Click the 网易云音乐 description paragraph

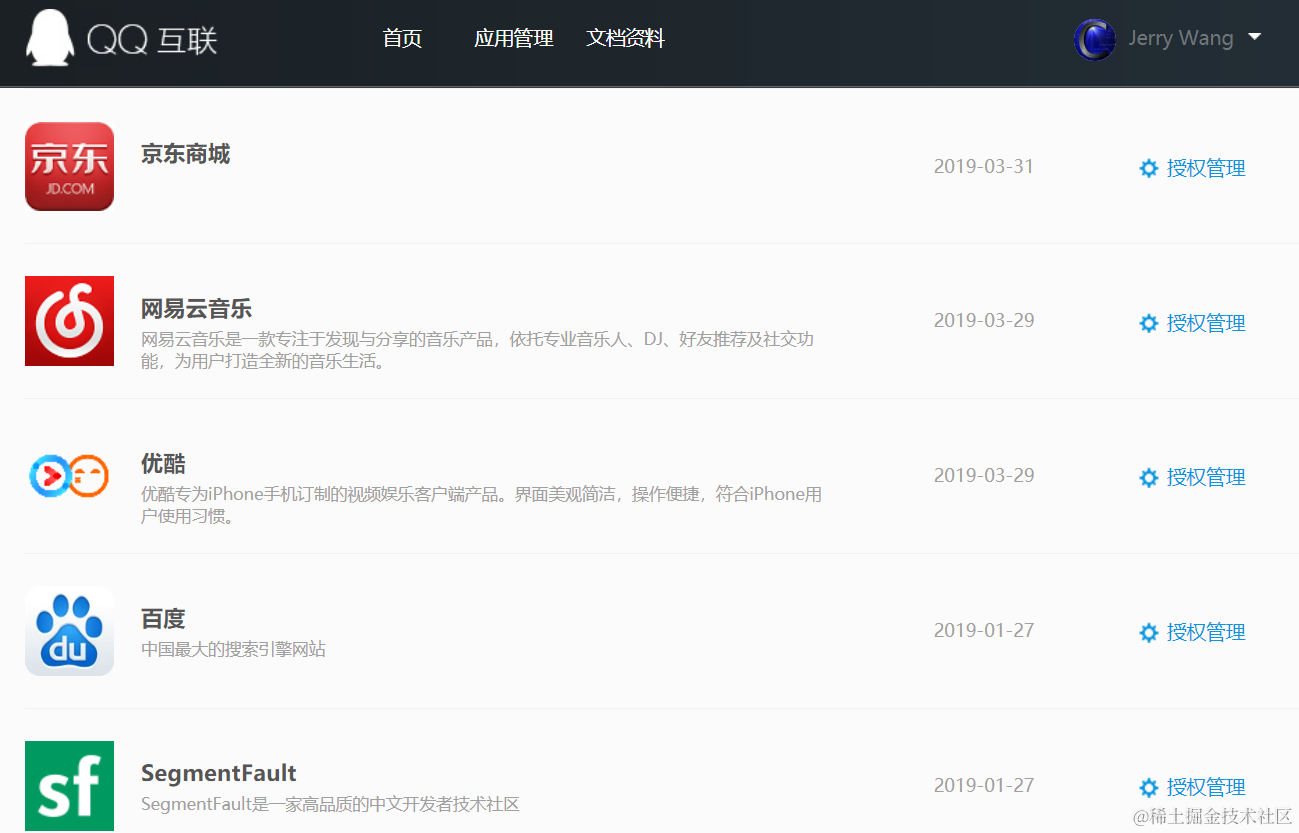coord(478,350)
